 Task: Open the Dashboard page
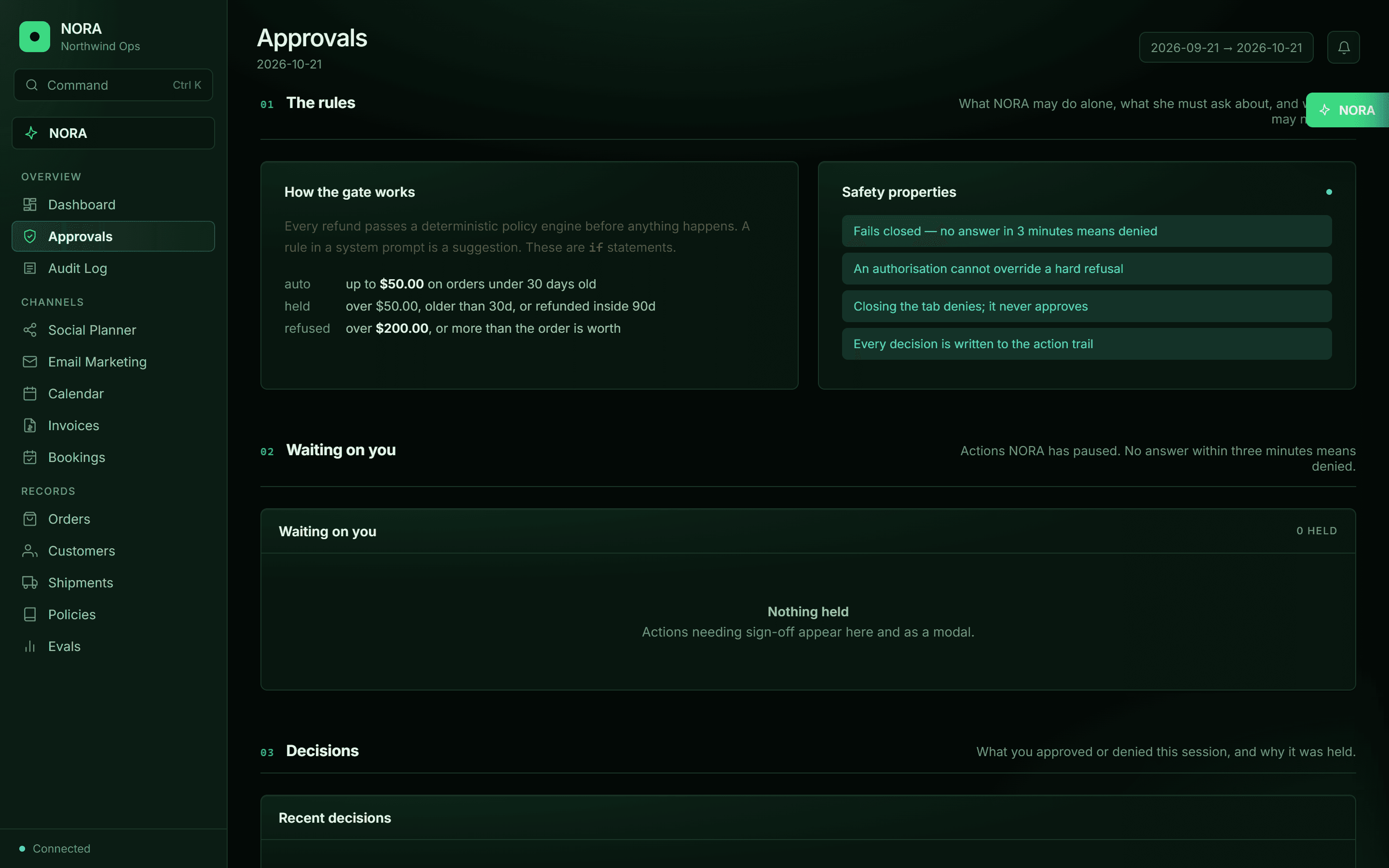pos(113,204)
